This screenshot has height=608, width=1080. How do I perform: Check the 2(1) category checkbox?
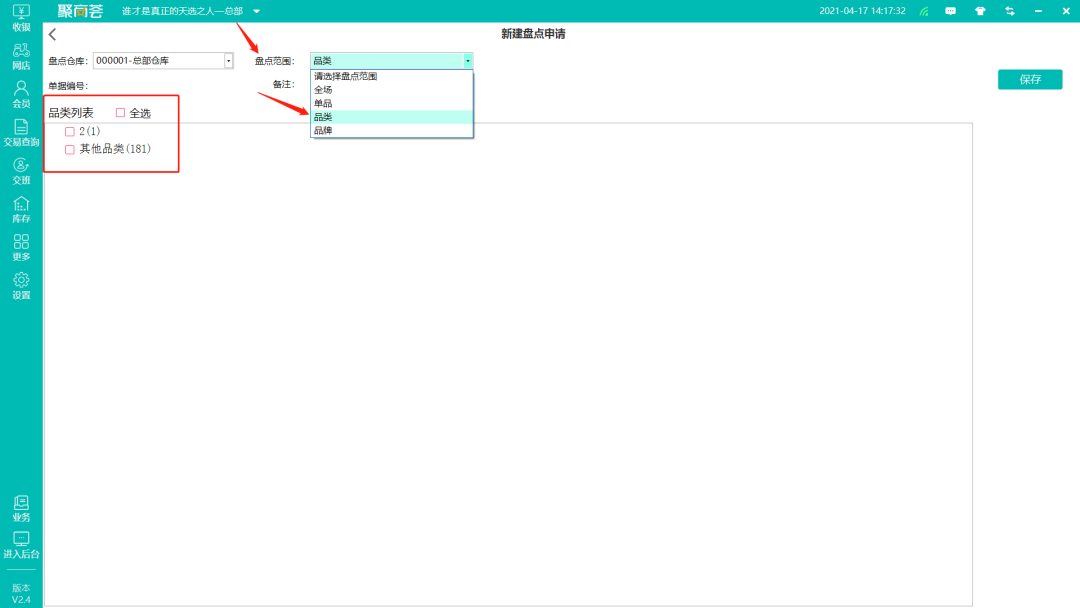(x=70, y=132)
